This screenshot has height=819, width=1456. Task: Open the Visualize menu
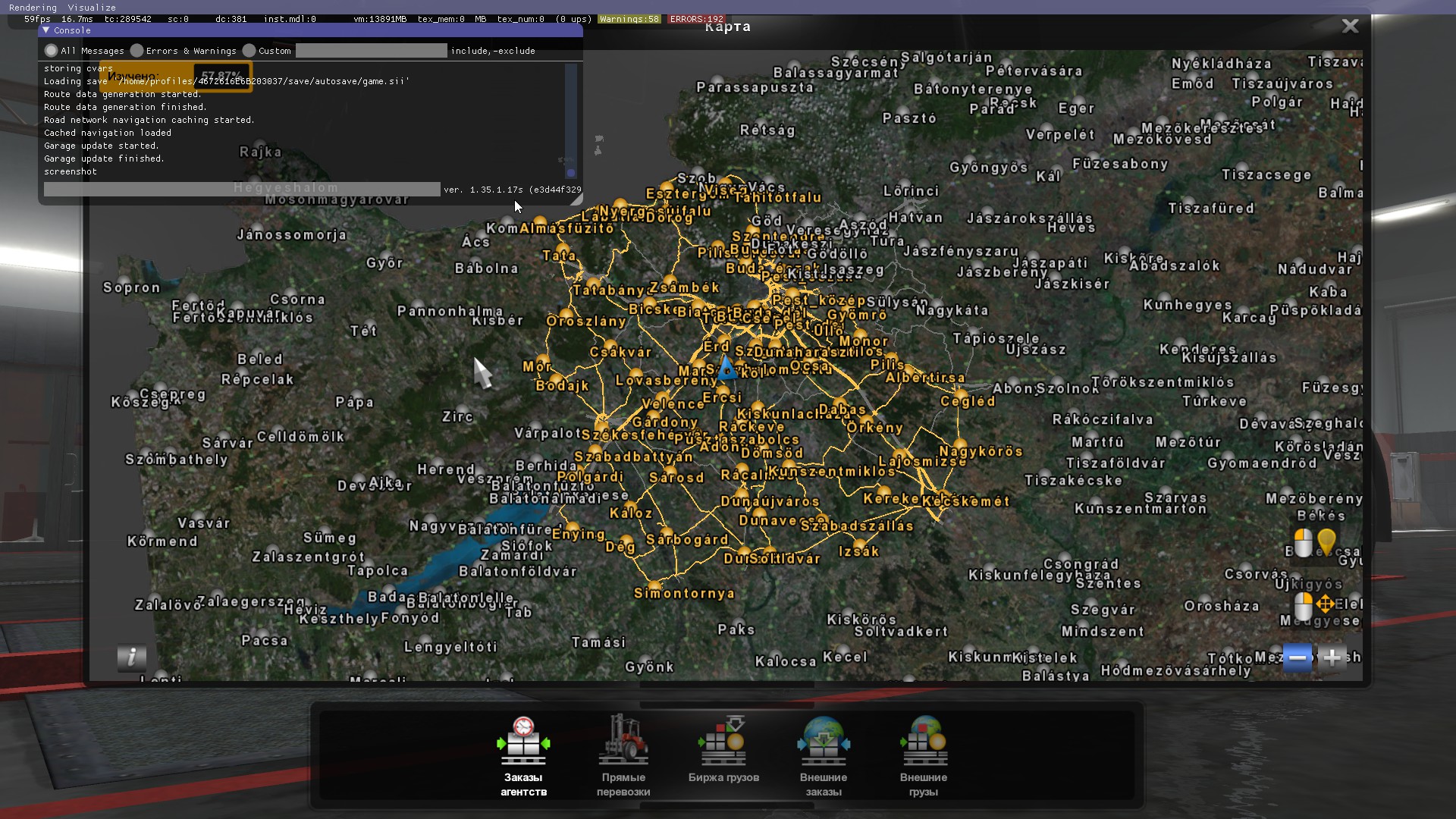[x=92, y=8]
